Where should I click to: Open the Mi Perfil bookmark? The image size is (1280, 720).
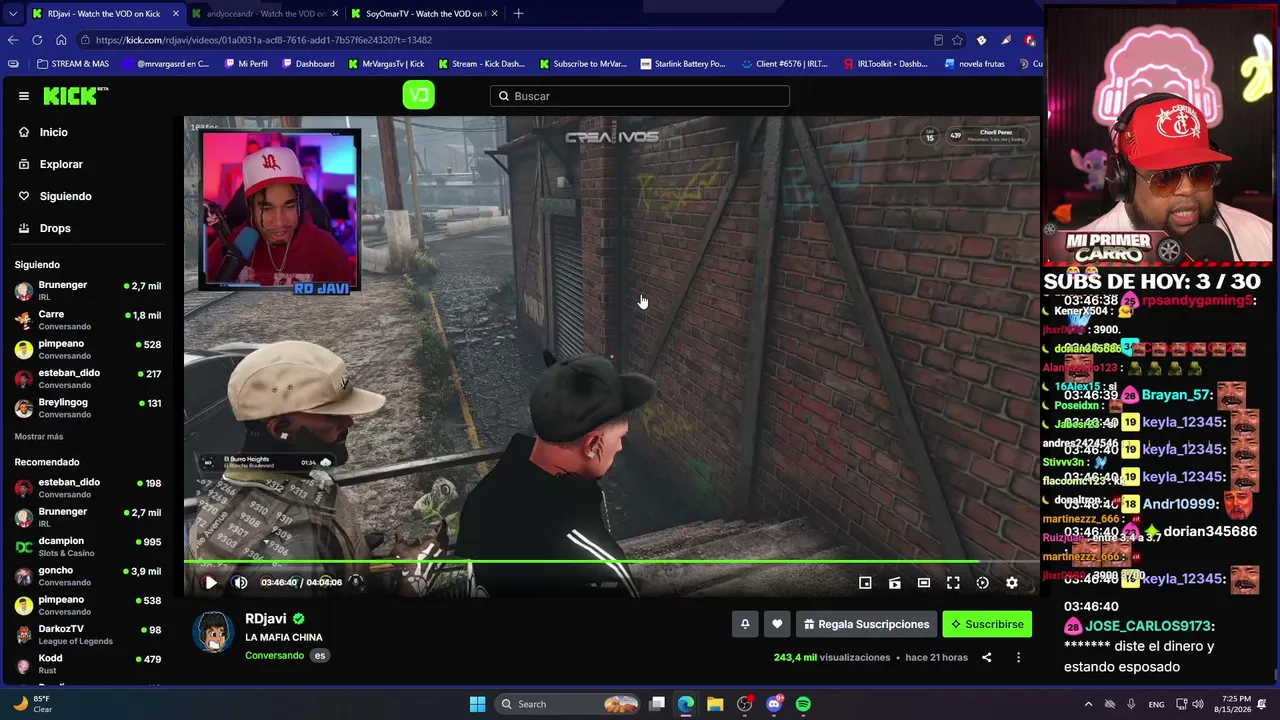246,64
